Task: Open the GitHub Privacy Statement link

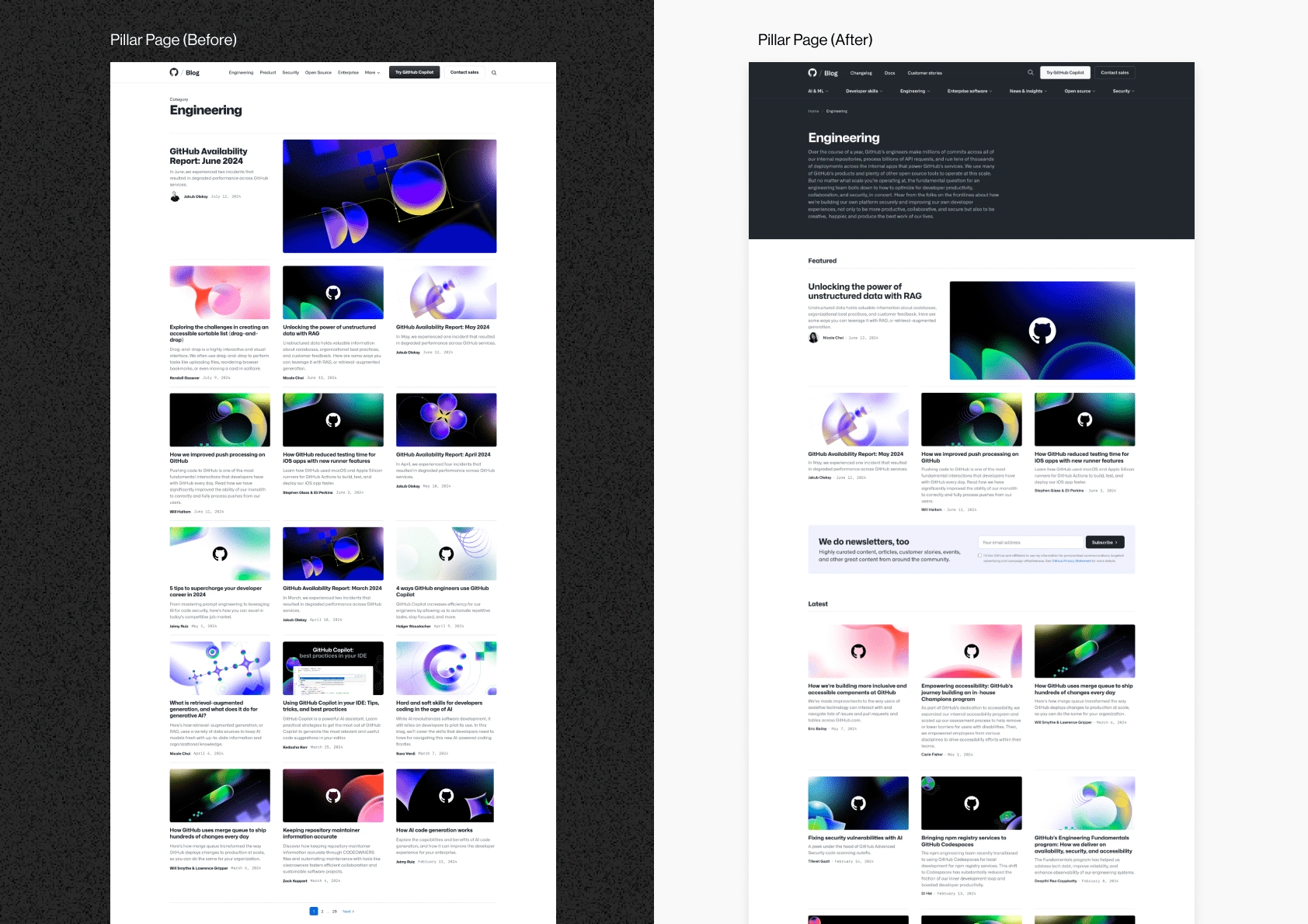Action: [x=1071, y=561]
